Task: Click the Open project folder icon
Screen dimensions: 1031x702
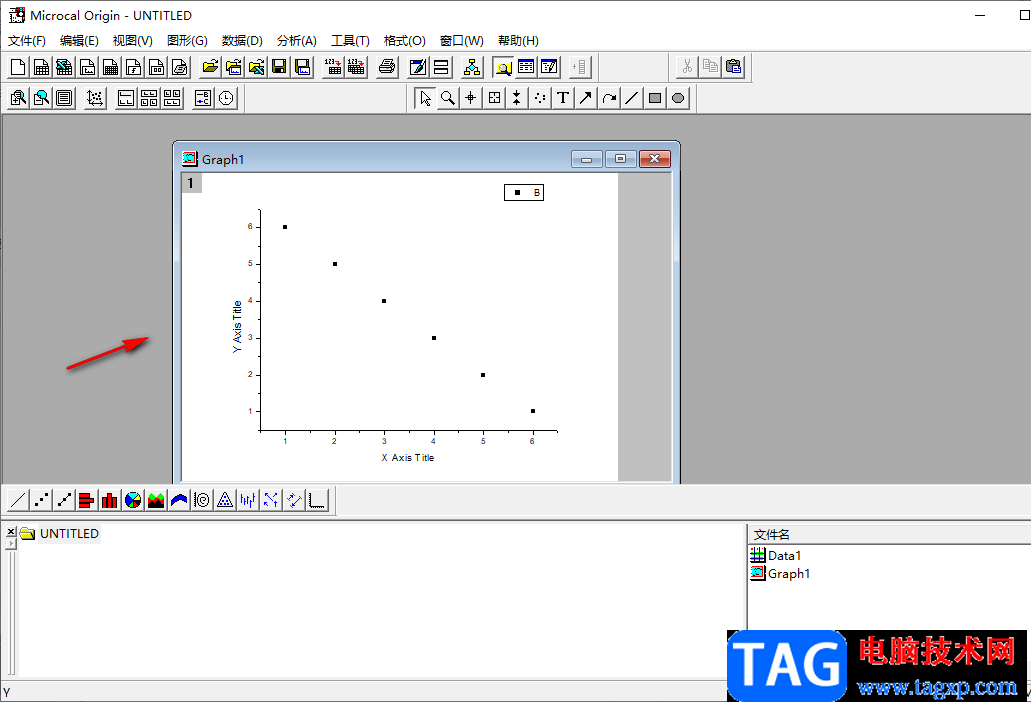Action: pos(210,67)
